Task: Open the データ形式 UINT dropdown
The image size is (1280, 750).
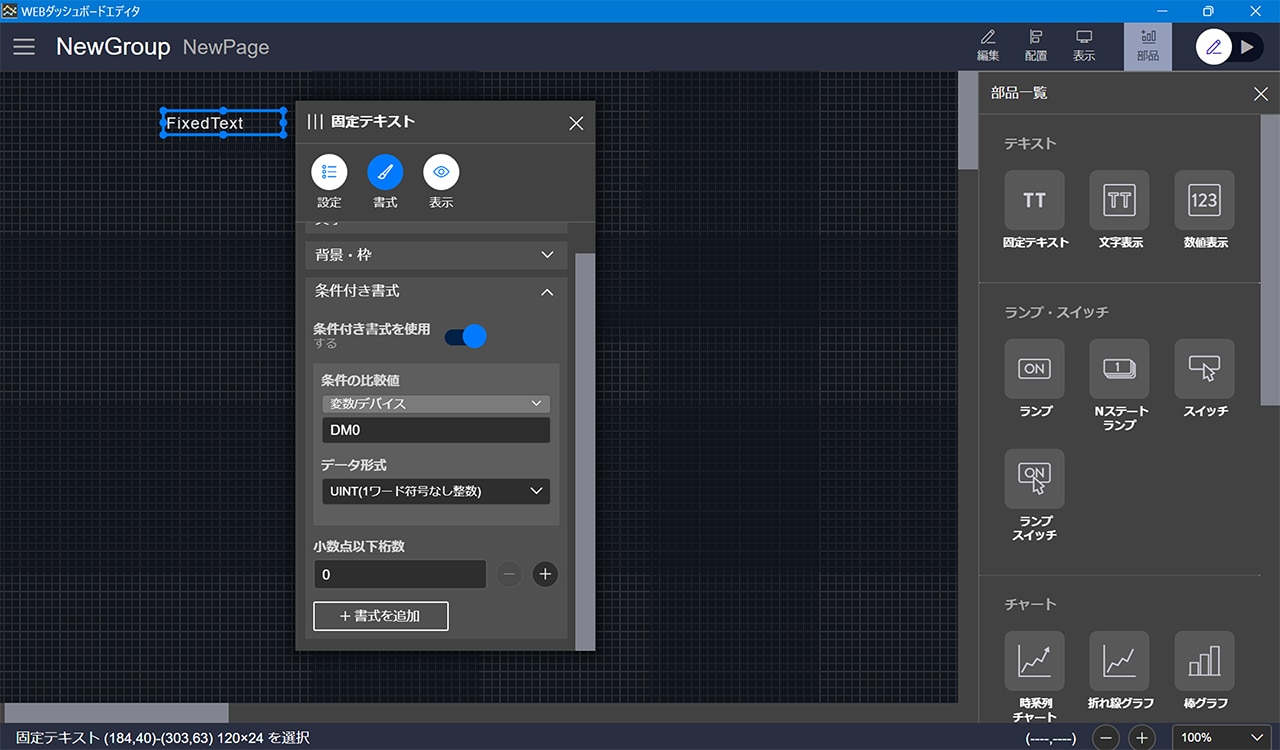Action: coord(436,491)
